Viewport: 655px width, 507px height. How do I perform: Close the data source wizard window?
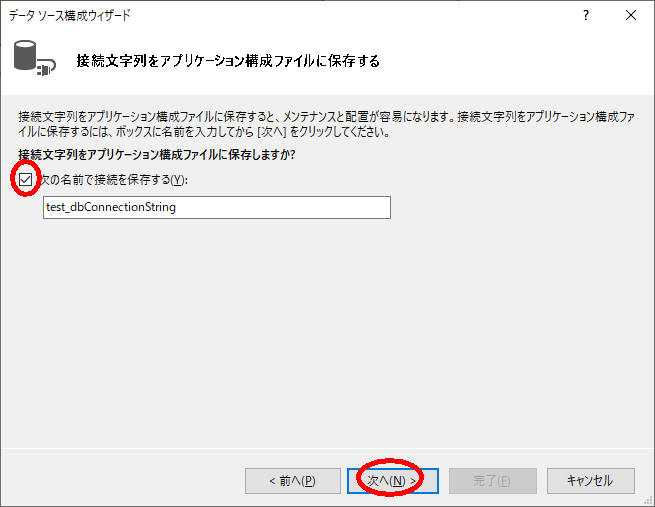click(630, 15)
